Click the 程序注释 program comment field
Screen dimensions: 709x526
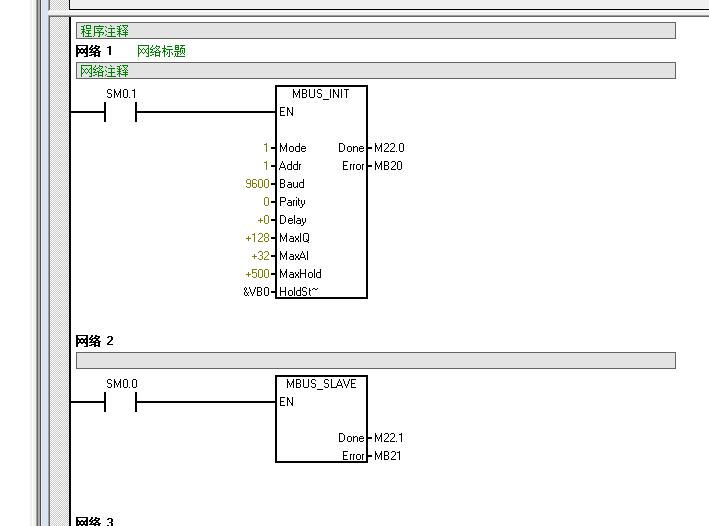click(x=104, y=31)
